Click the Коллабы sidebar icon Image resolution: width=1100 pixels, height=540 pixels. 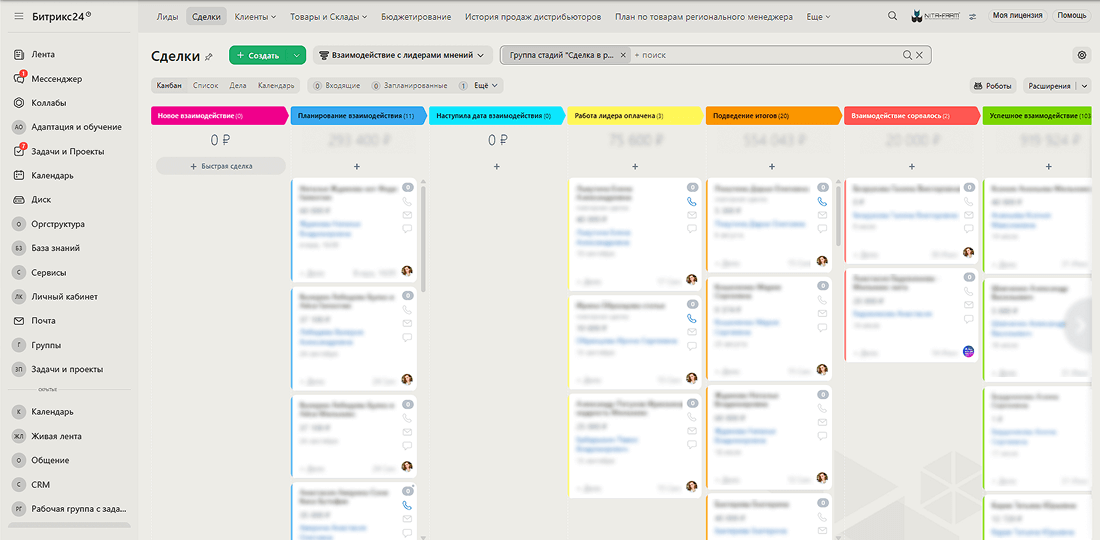[19, 102]
